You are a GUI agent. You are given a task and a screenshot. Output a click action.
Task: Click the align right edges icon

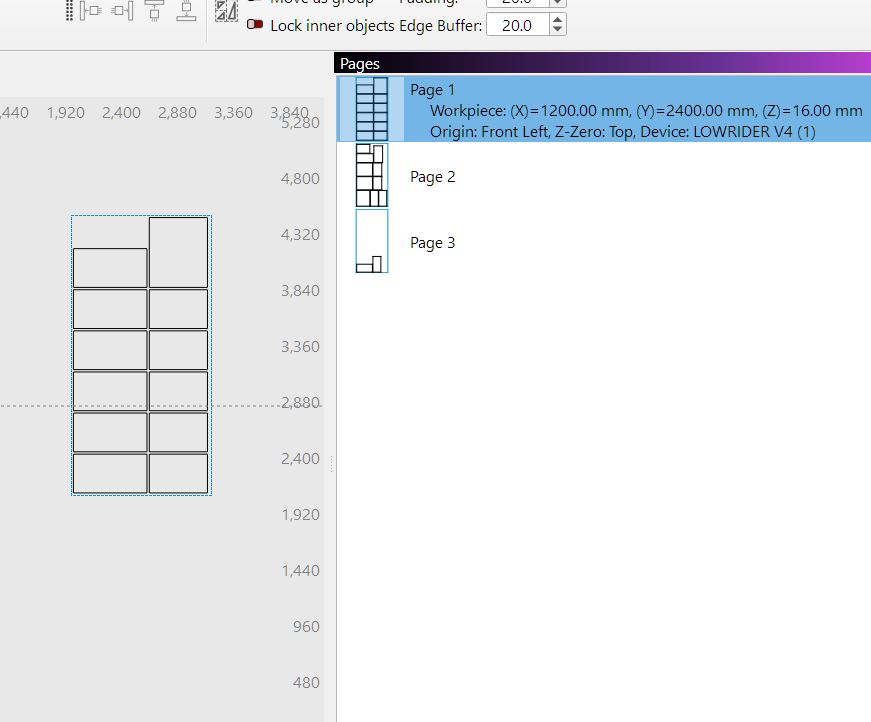click(123, 11)
